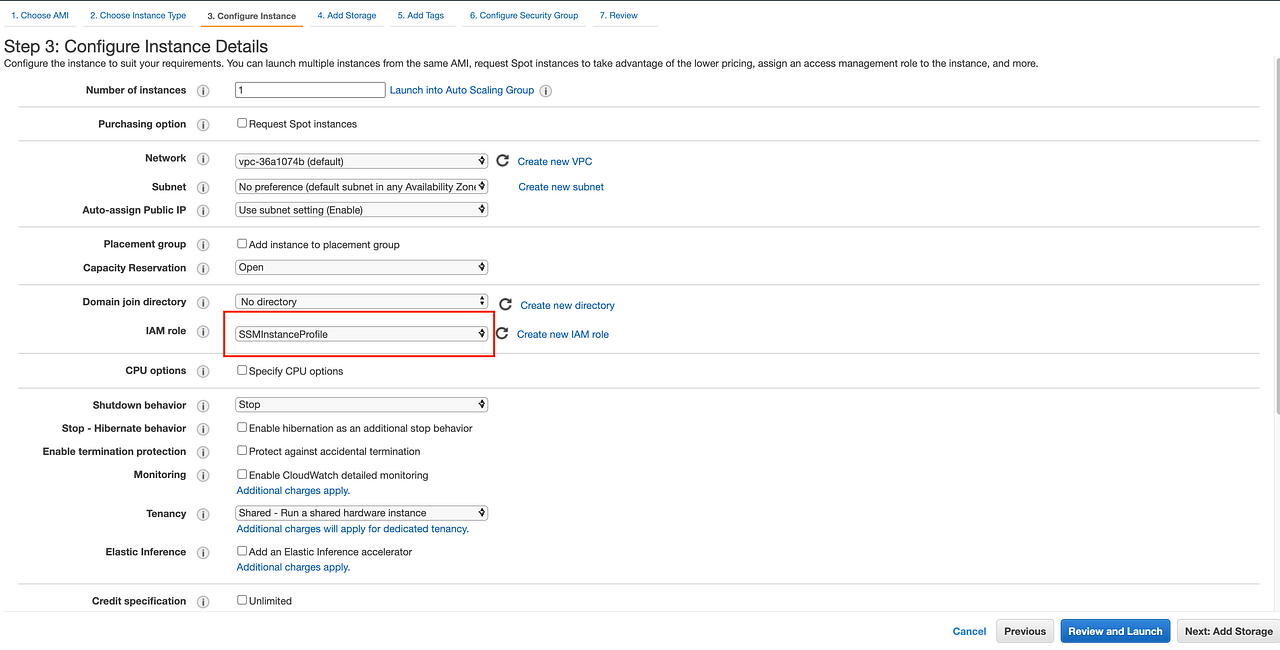The width and height of the screenshot is (1280, 650).
Task: Click Create new IAM role link
Action: pyautogui.click(x=563, y=334)
